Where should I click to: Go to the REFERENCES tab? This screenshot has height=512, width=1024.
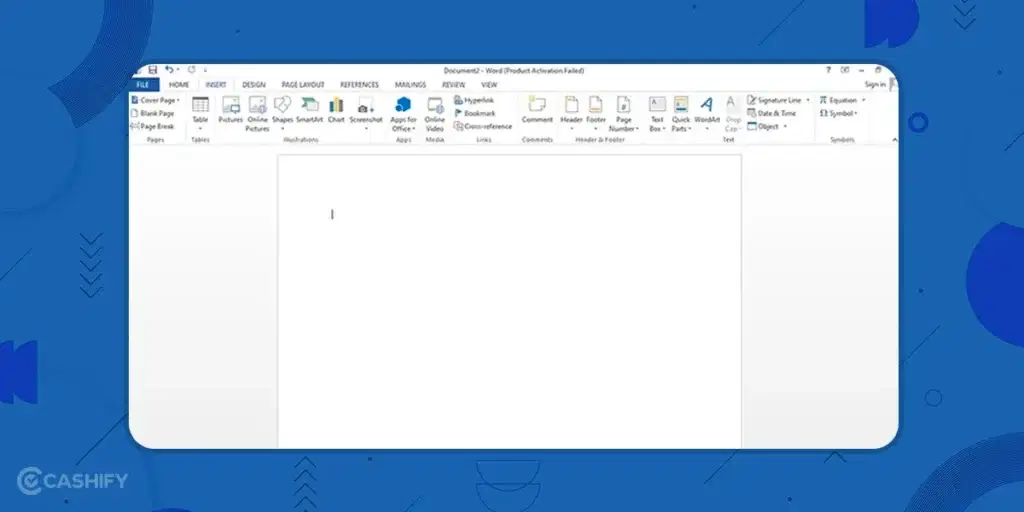coord(359,85)
